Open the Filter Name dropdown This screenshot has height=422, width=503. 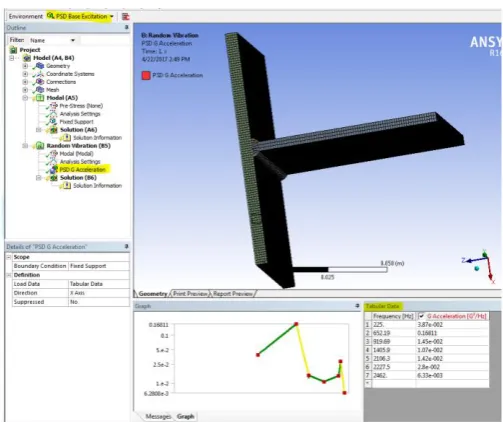(x=73, y=40)
